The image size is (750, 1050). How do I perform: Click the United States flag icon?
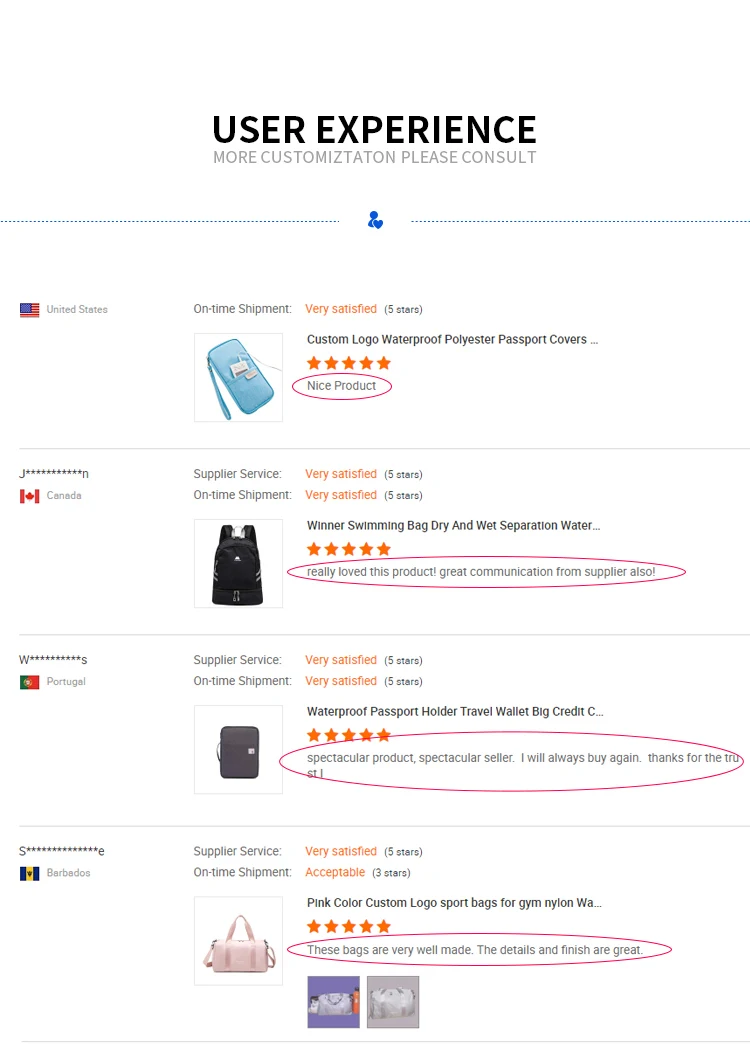29,310
